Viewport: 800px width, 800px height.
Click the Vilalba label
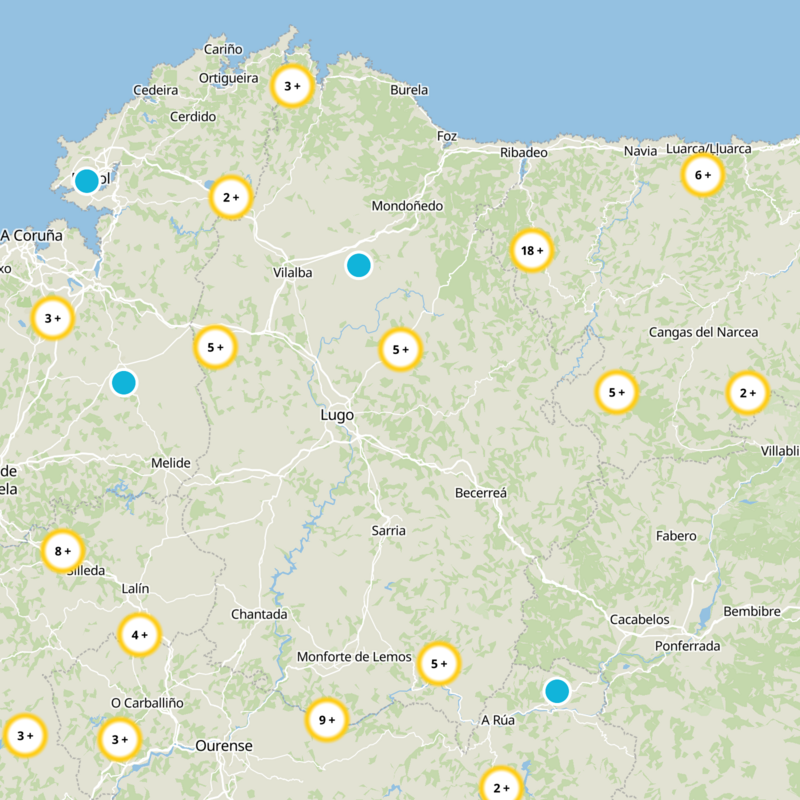(292, 272)
